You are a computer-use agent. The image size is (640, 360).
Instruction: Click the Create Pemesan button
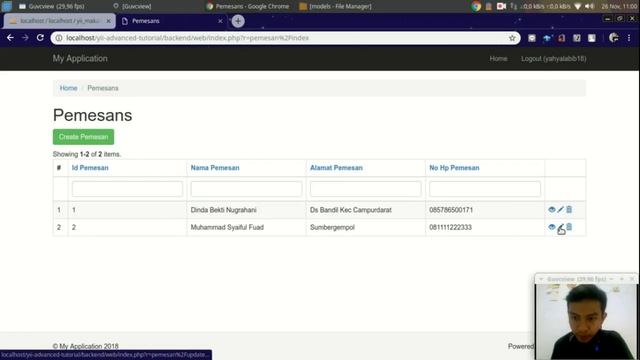pyautogui.click(x=83, y=137)
